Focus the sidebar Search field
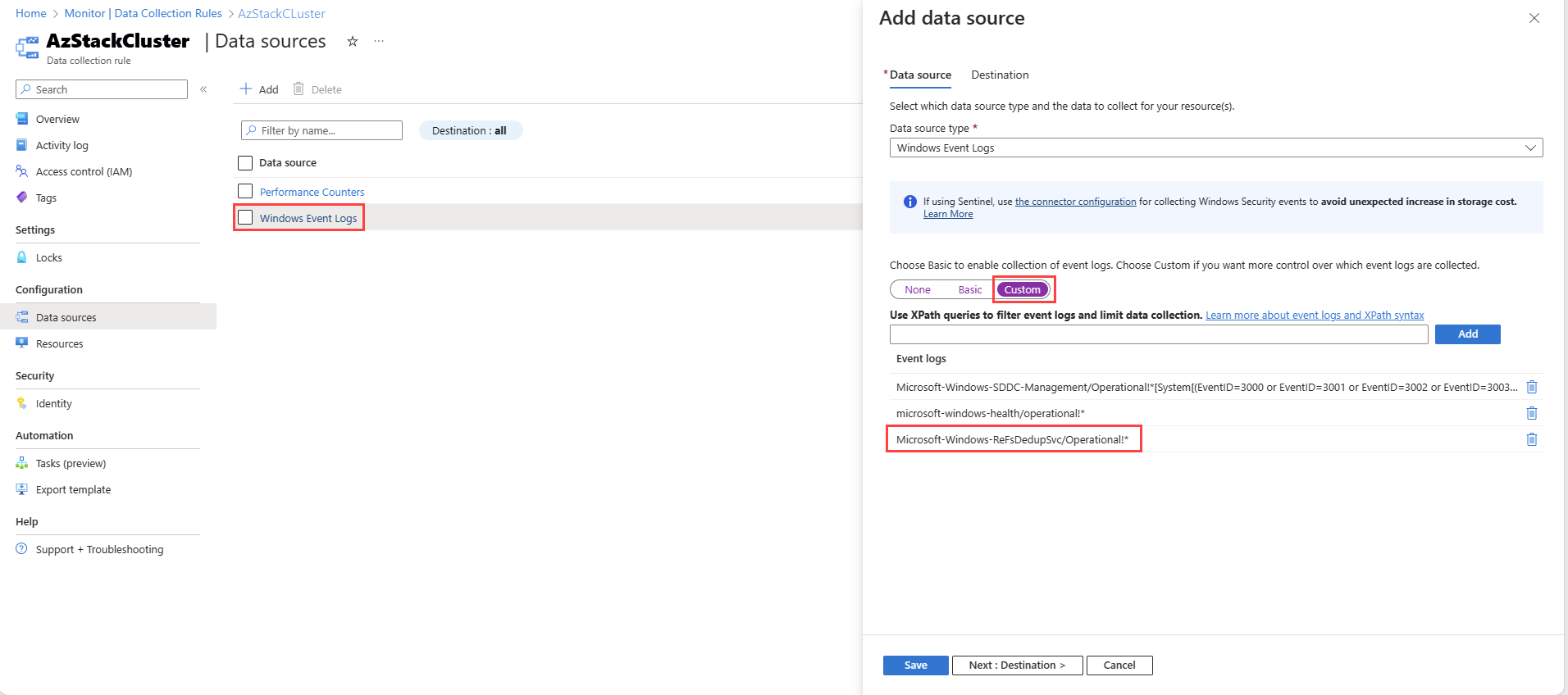Screen dimensions: 1568x695 [102, 89]
